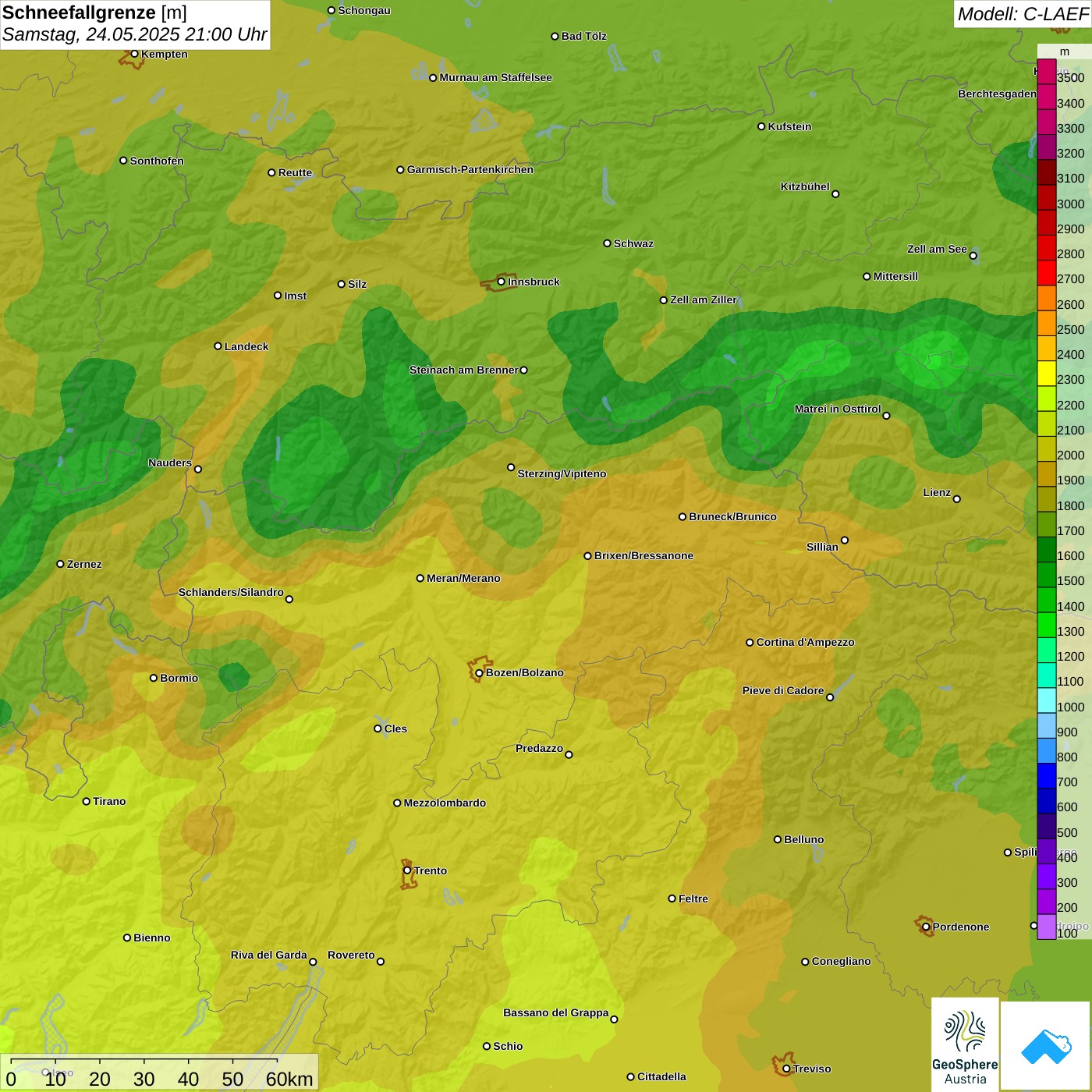The height and width of the screenshot is (1092, 1092).
Task: Click the Lienz location dot
Action: click(x=957, y=499)
